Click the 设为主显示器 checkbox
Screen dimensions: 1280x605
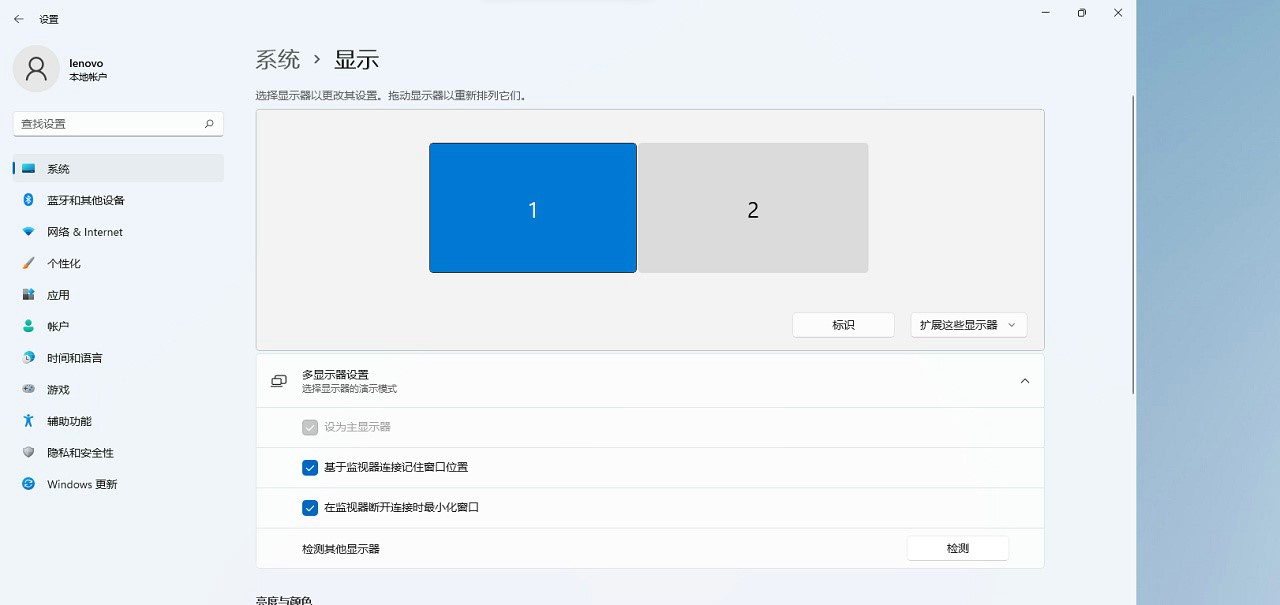309,427
